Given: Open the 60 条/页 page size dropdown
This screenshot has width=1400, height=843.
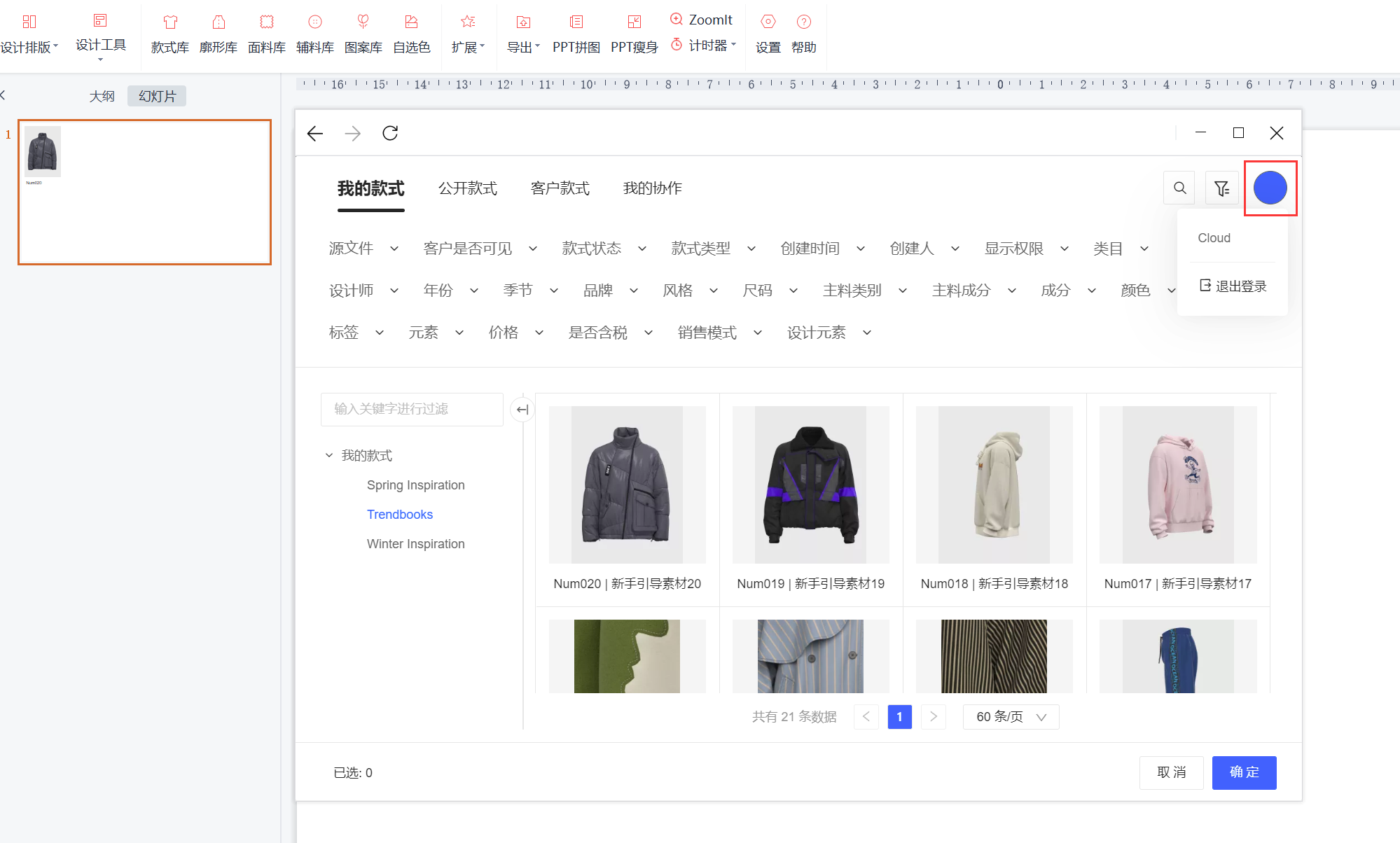Looking at the screenshot, I should [1011, 716].
